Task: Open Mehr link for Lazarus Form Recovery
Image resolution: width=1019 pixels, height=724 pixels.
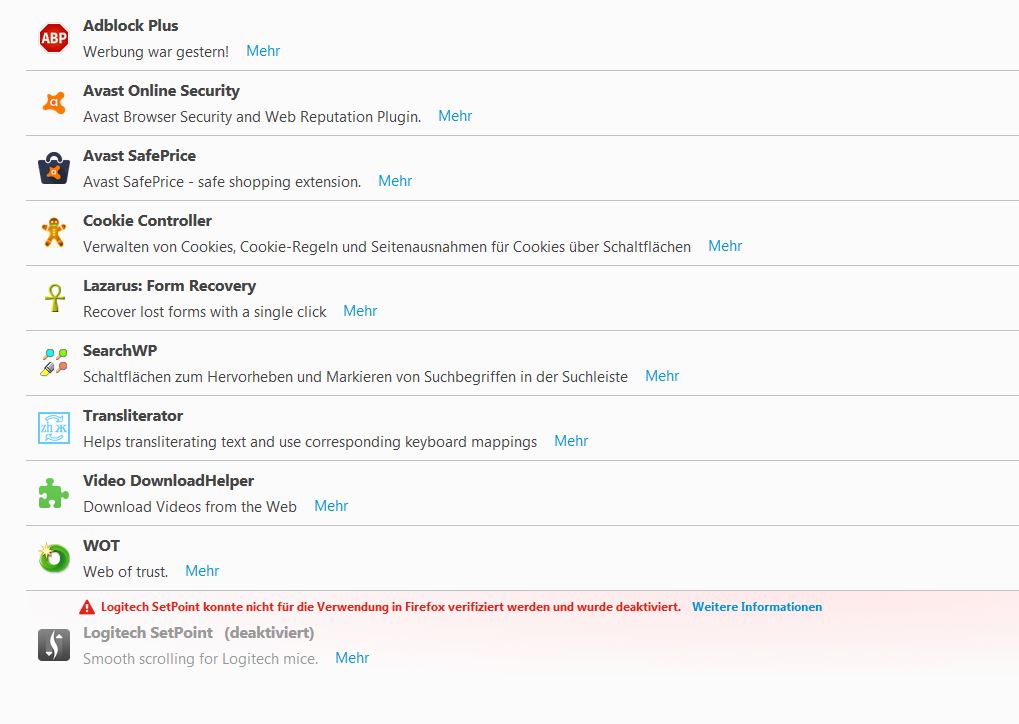Action: (x=360, y=311)
